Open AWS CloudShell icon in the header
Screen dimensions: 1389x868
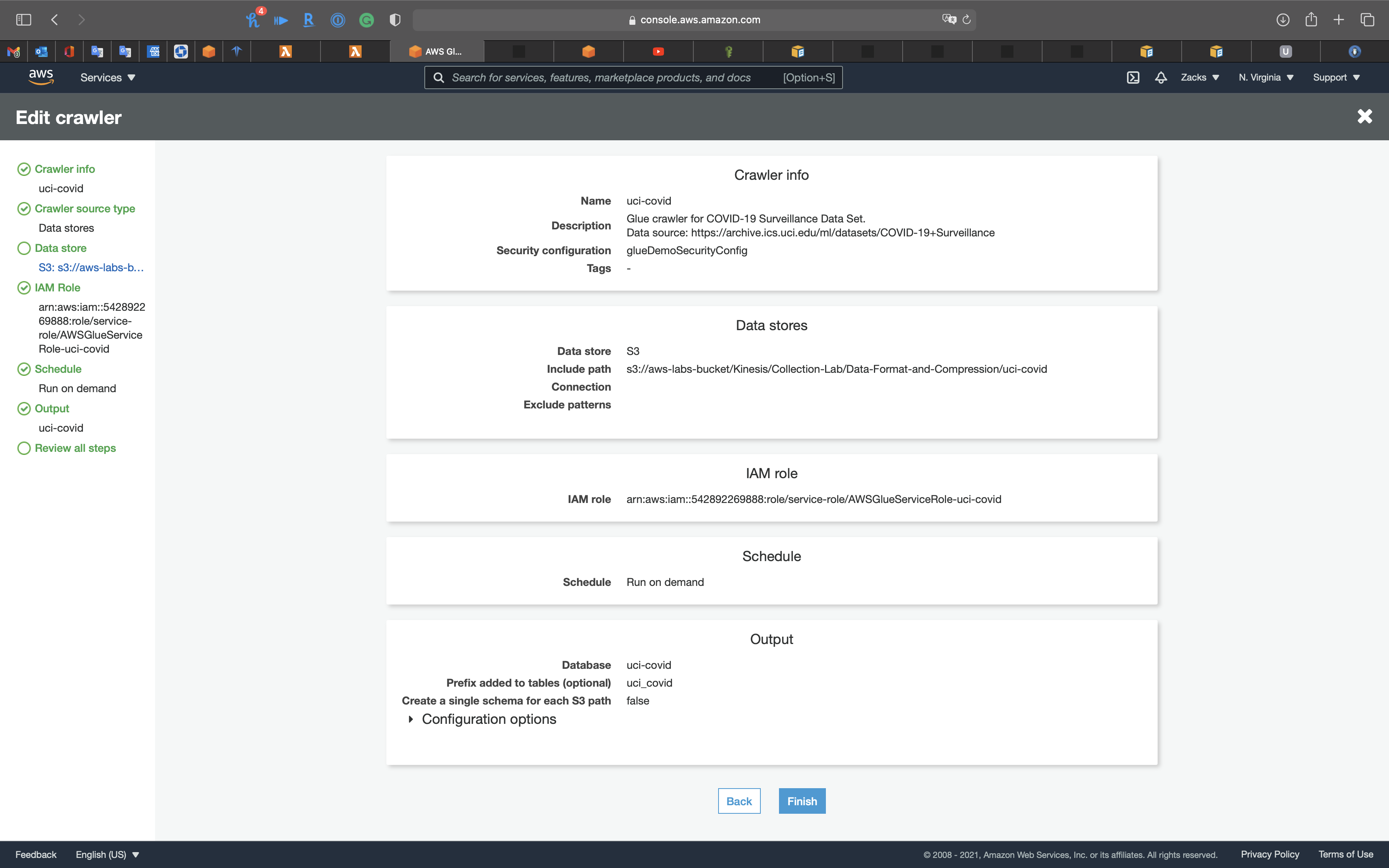click(1132, 77)
